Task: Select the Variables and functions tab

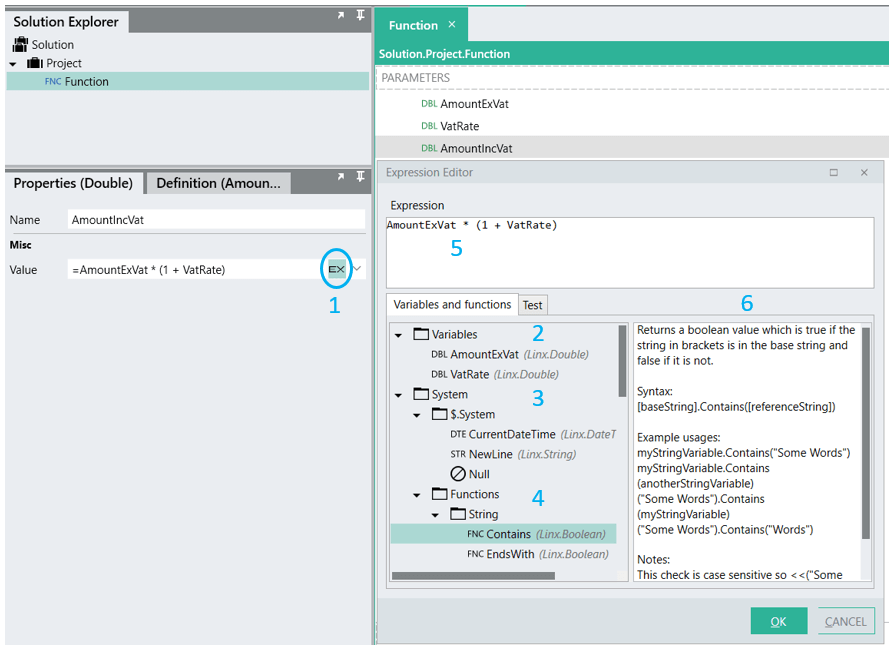Action: coord(452,304)
